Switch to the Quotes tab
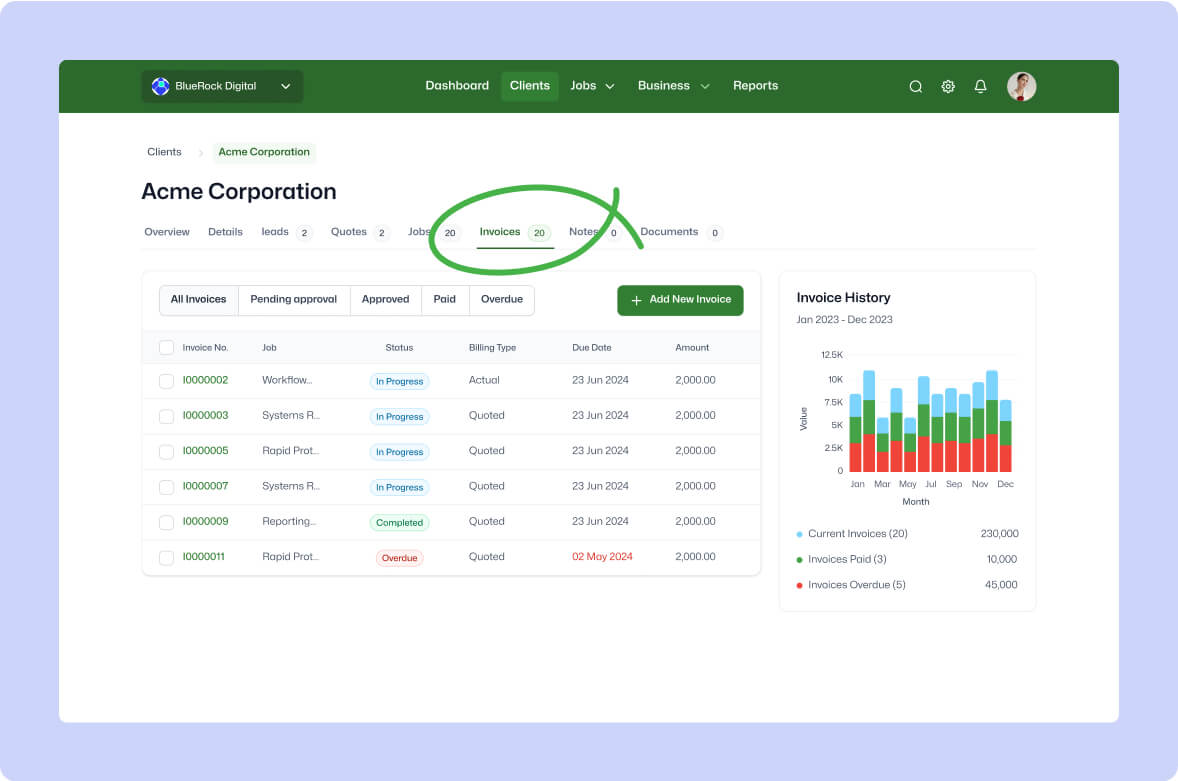Viewport: 1178px width, 781px height. point(348,231)
